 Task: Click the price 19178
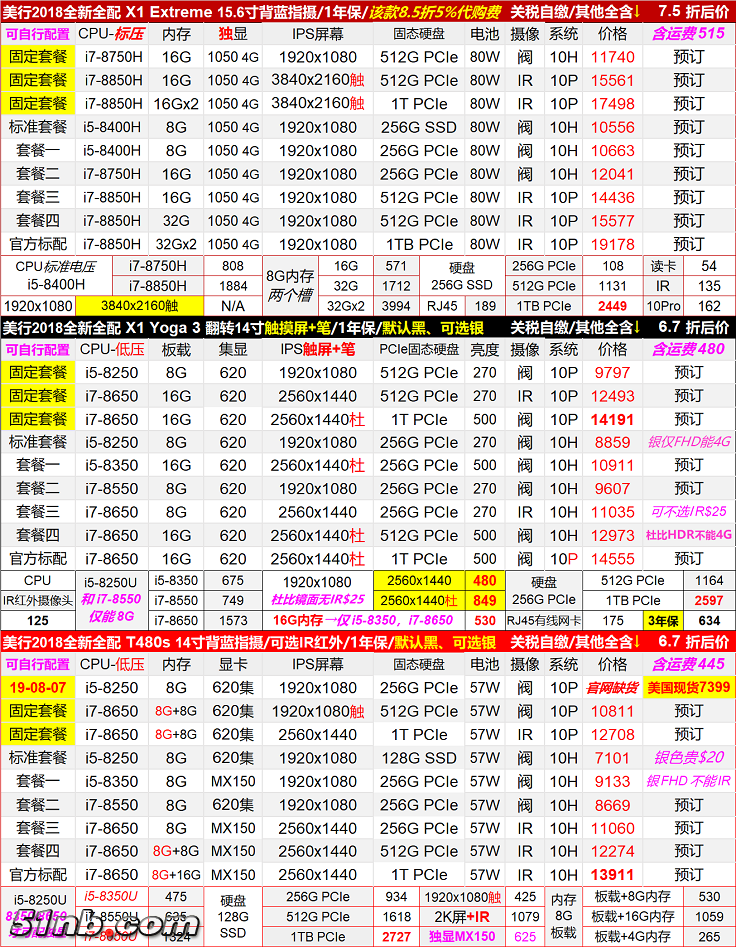[x=612, y=244]
